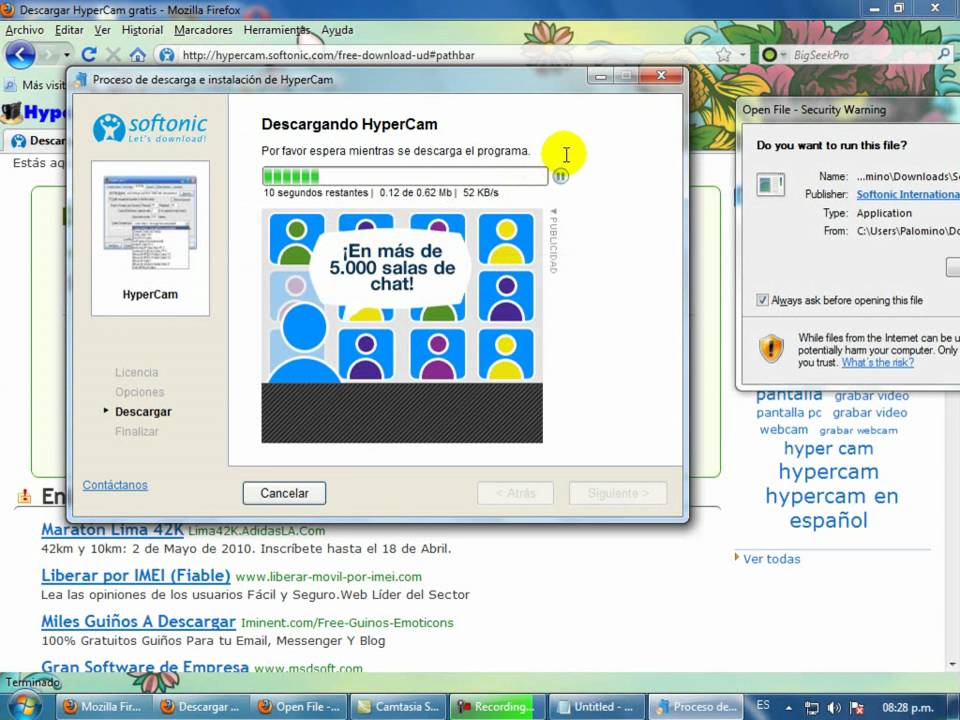This screenshot has height=720, width=960.
Task: Open the Marcadores menu
Action: (x=203, y=30)
